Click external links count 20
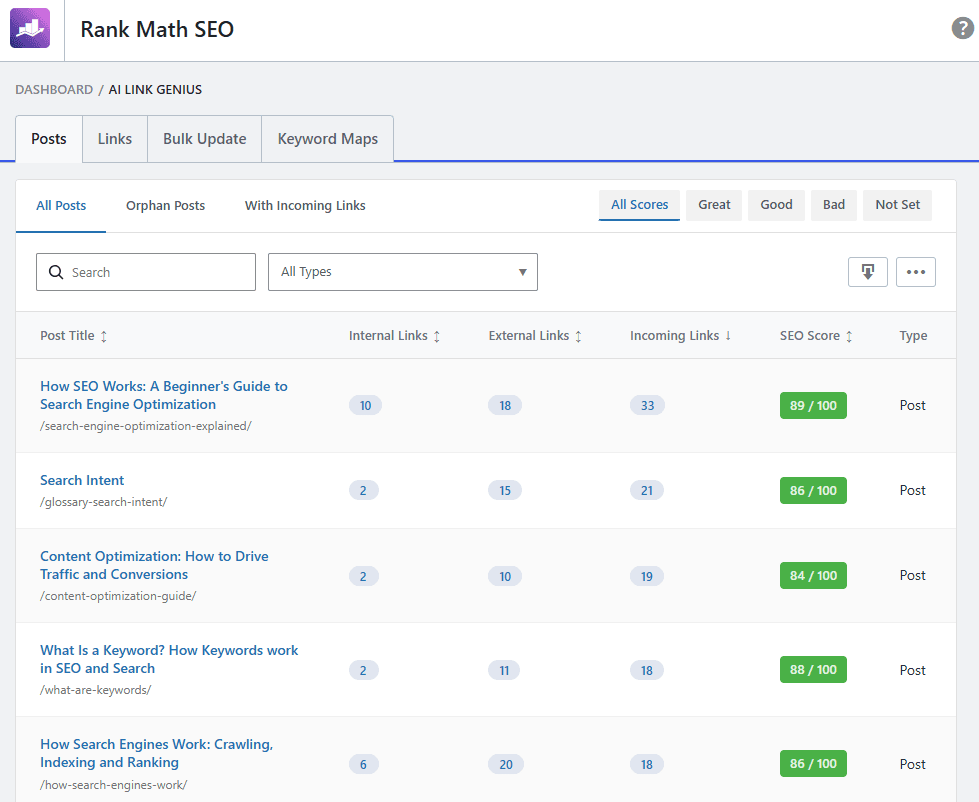Screen dimensions: 979x802 click(506, 765)
